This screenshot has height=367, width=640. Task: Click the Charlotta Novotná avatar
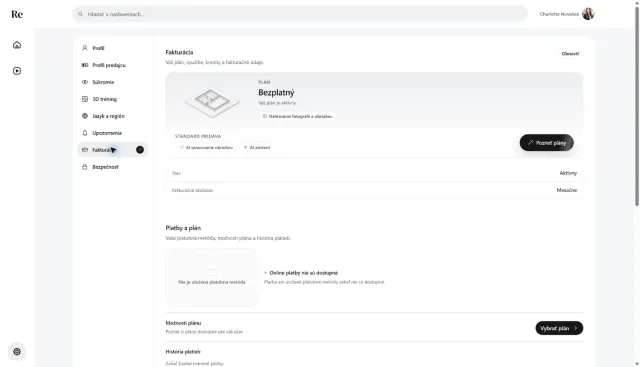click(588, 14)
